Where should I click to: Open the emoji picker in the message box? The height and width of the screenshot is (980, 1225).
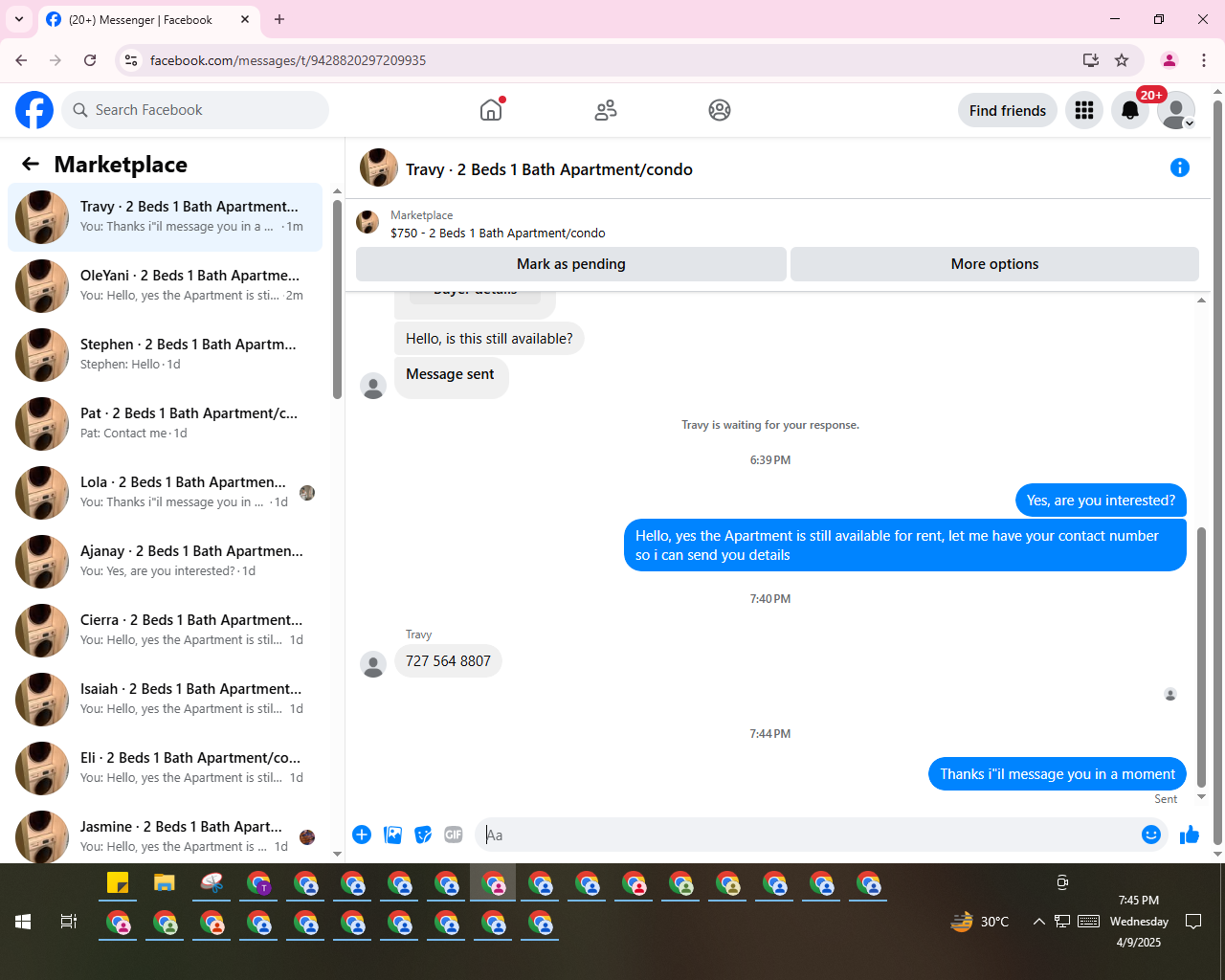pos(1151,835)
